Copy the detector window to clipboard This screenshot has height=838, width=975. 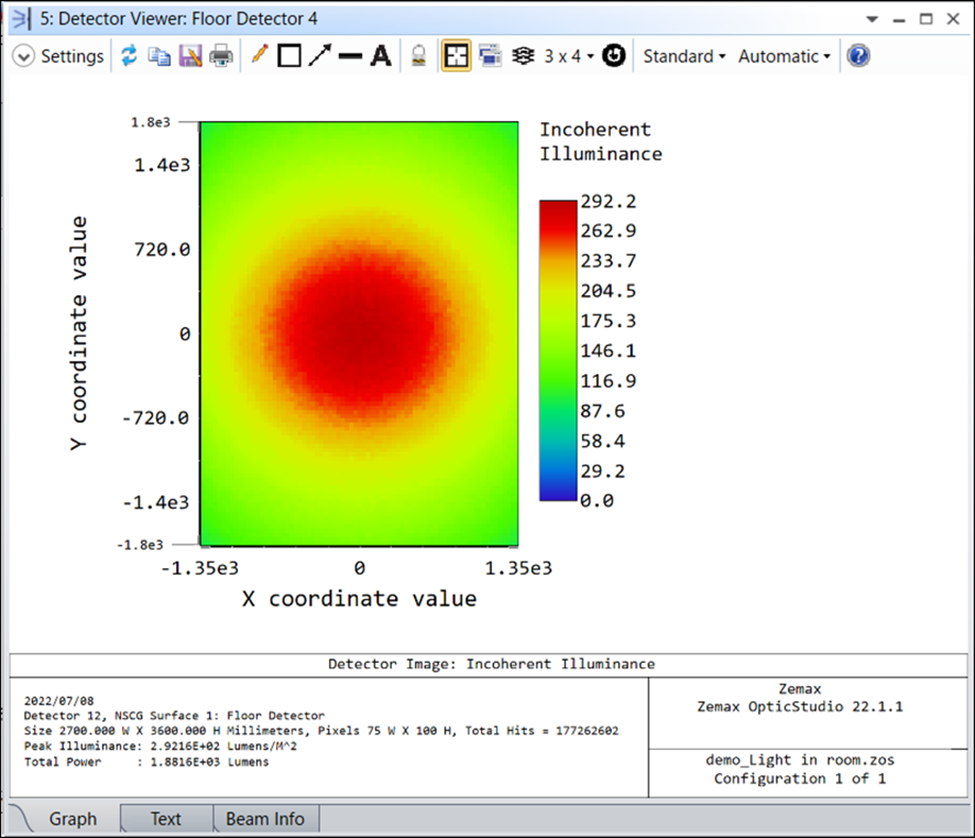pyautogui.click(x=159, y=56)
